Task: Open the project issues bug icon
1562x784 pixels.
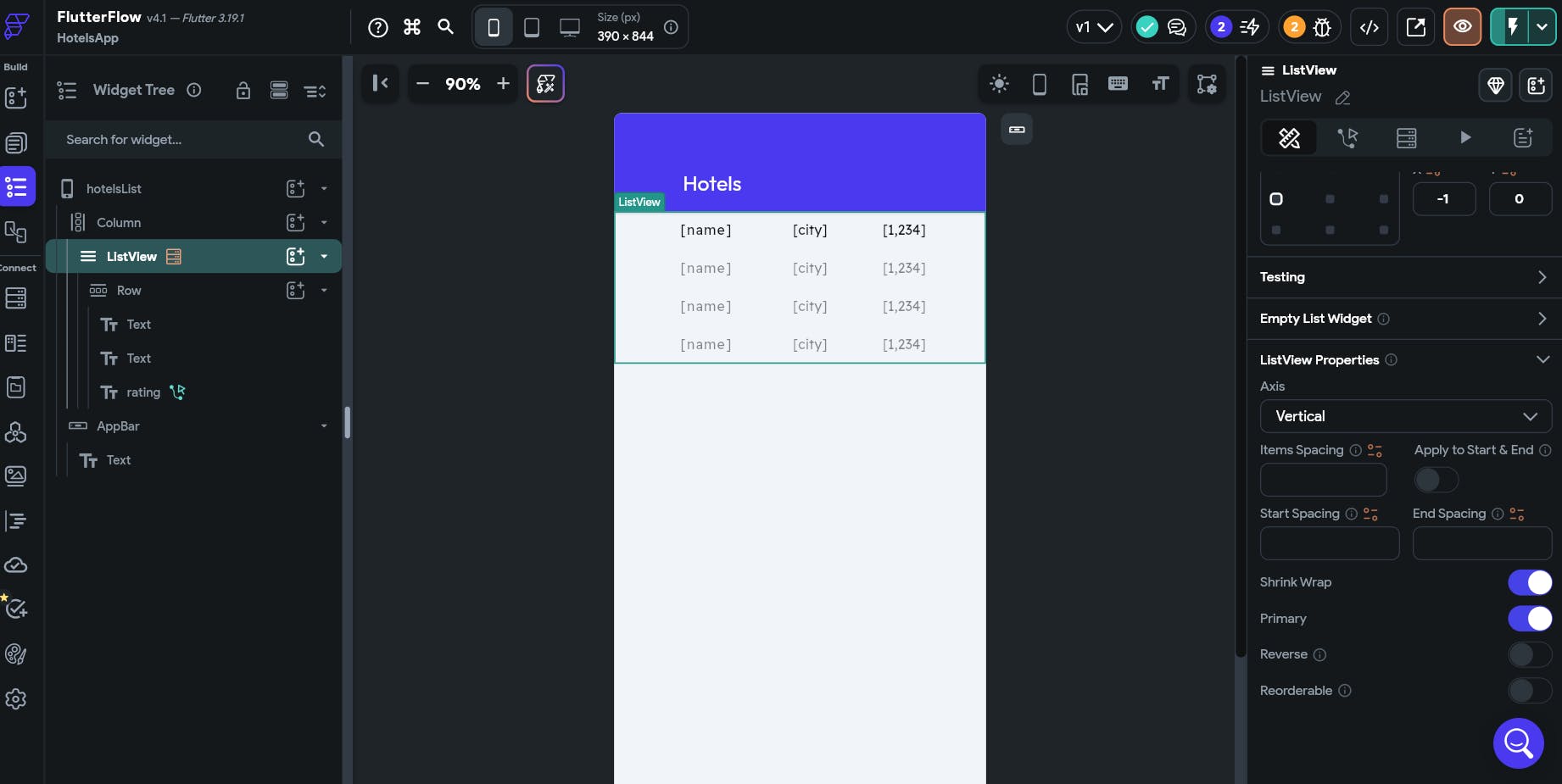Action: tap(1322, 27)
